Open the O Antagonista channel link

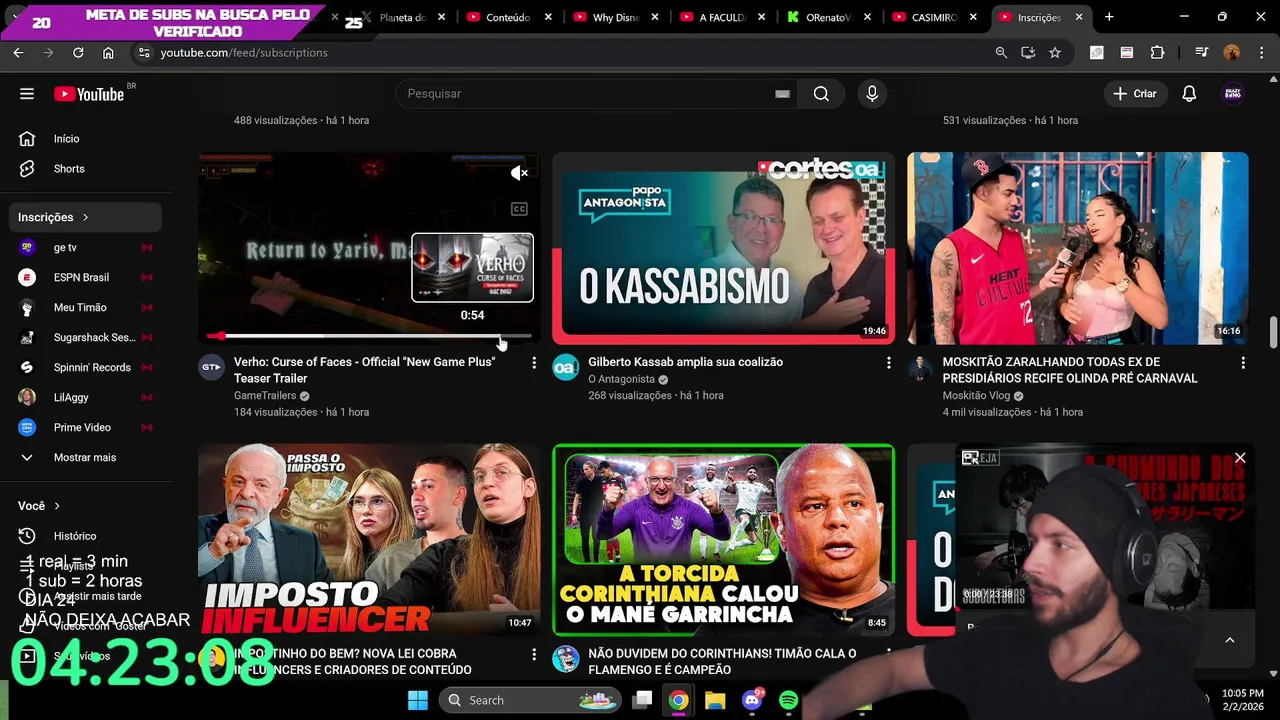[x=621, y=379]
